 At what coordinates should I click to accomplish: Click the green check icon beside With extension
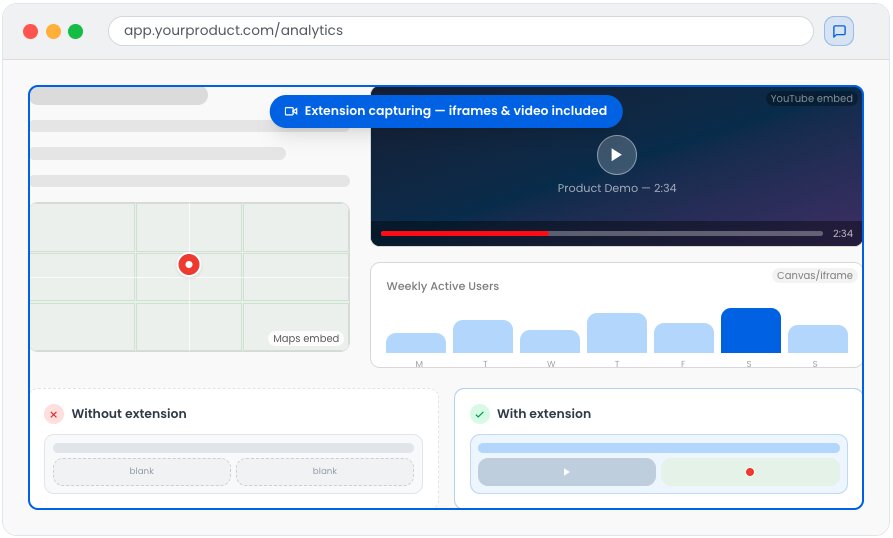480,414
